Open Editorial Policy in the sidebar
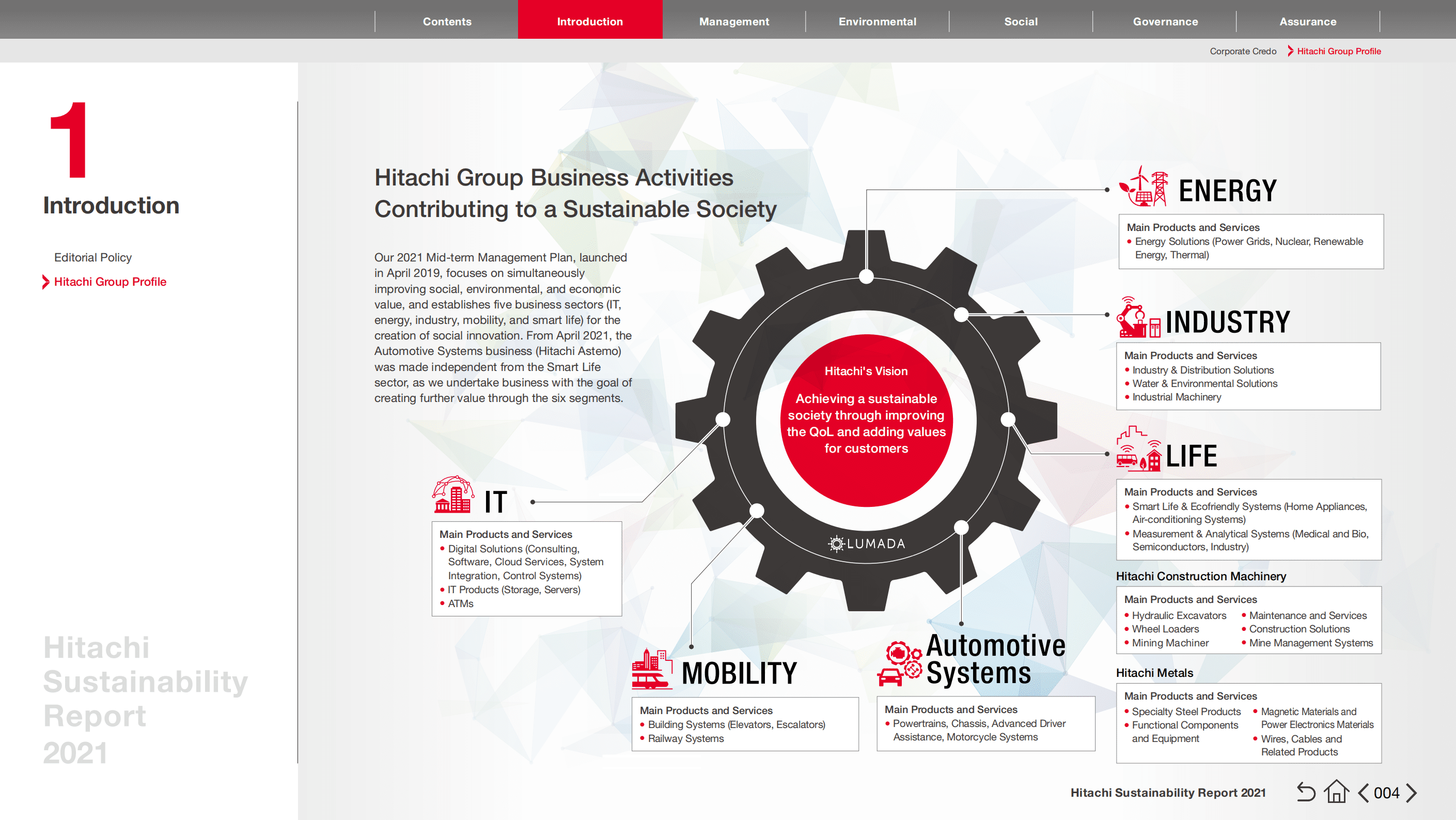This screenshot has height=820, width=1456. point(92,257)
